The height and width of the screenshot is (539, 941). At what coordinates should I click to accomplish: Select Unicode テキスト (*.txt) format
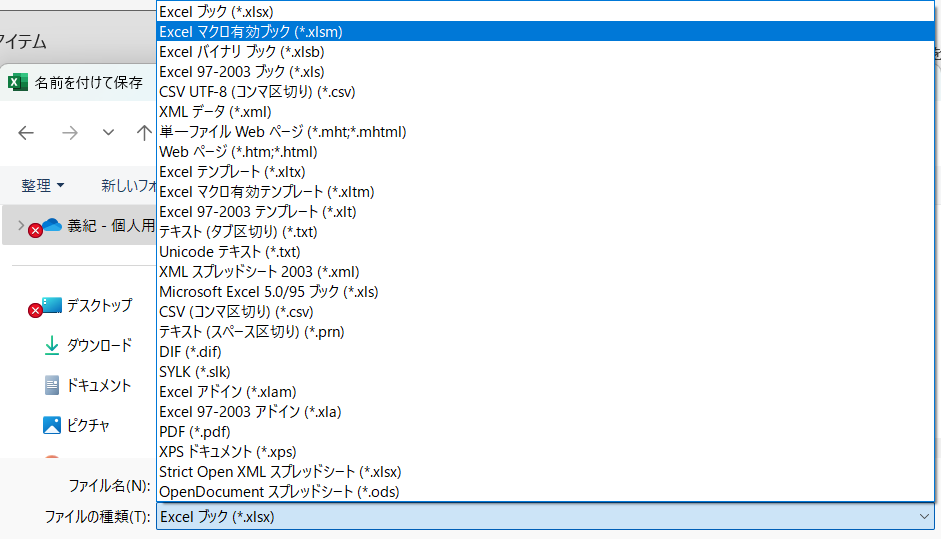pyautogui.click(x=229, y=251)
